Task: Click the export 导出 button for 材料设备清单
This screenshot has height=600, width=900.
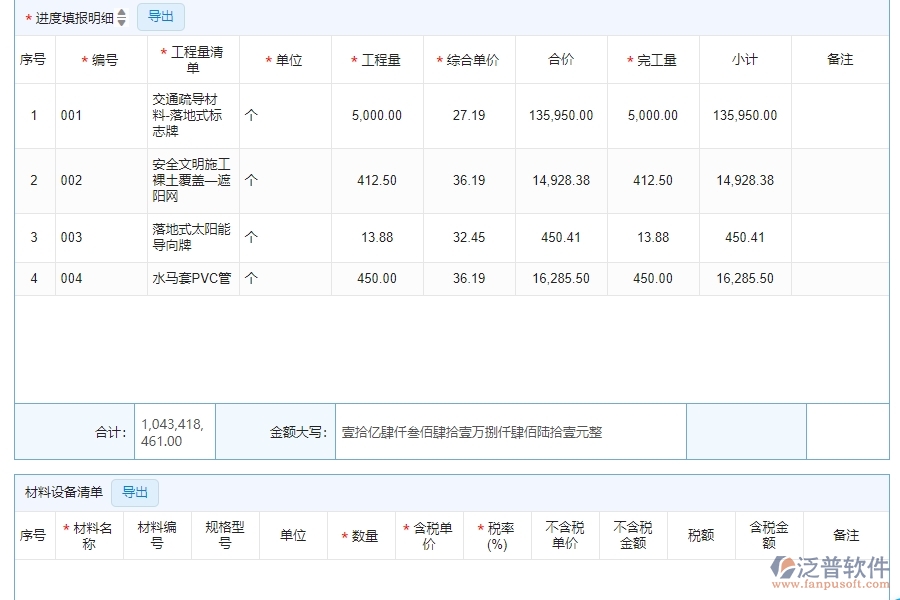Action: click(x=135, y=492)
